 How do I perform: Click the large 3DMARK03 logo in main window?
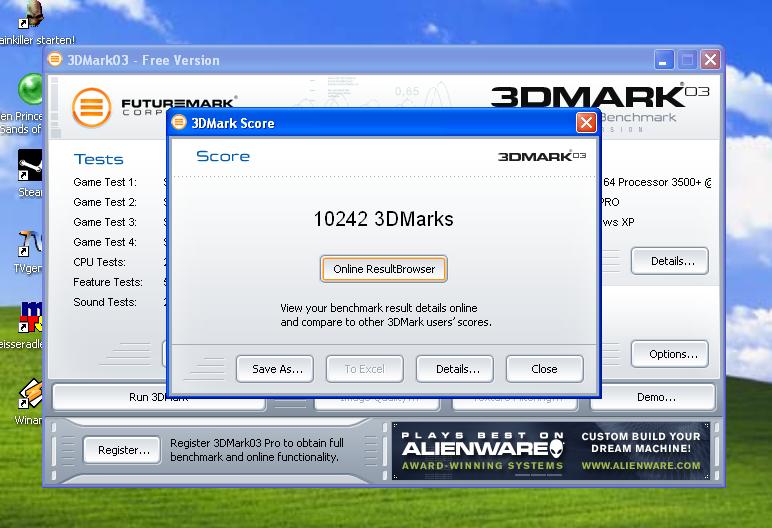600,96
